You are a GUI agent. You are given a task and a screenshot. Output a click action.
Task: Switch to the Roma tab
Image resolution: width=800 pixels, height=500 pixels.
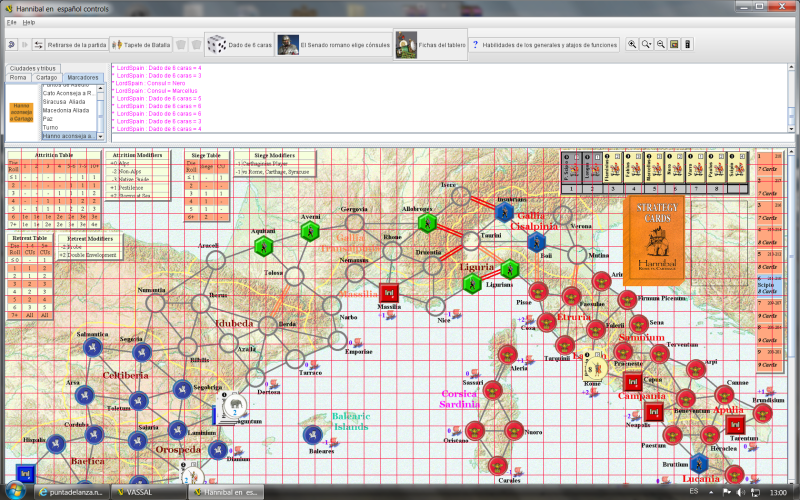(x=18, y=78)
